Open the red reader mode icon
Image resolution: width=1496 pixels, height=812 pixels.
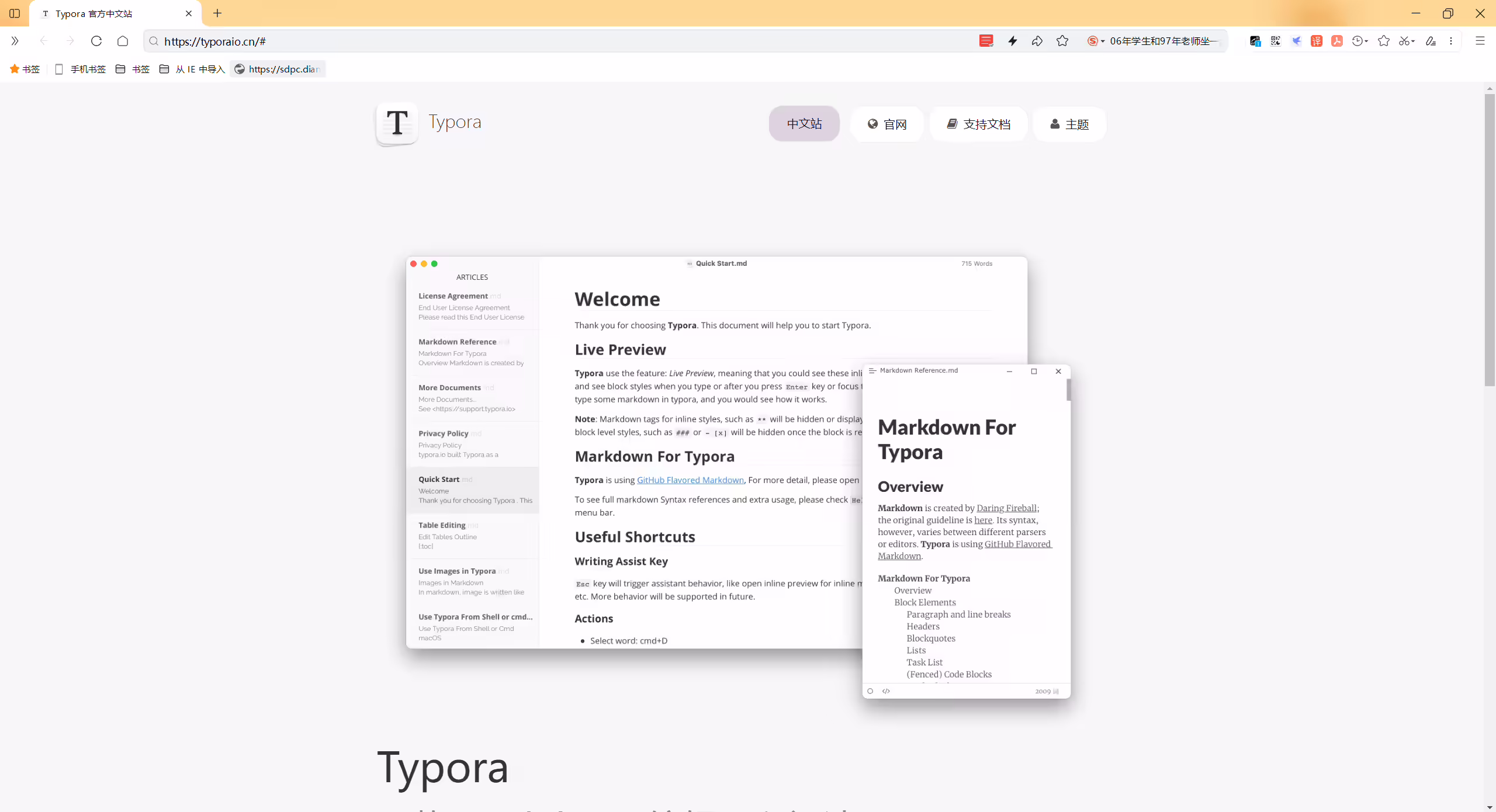tap(986, 41)
